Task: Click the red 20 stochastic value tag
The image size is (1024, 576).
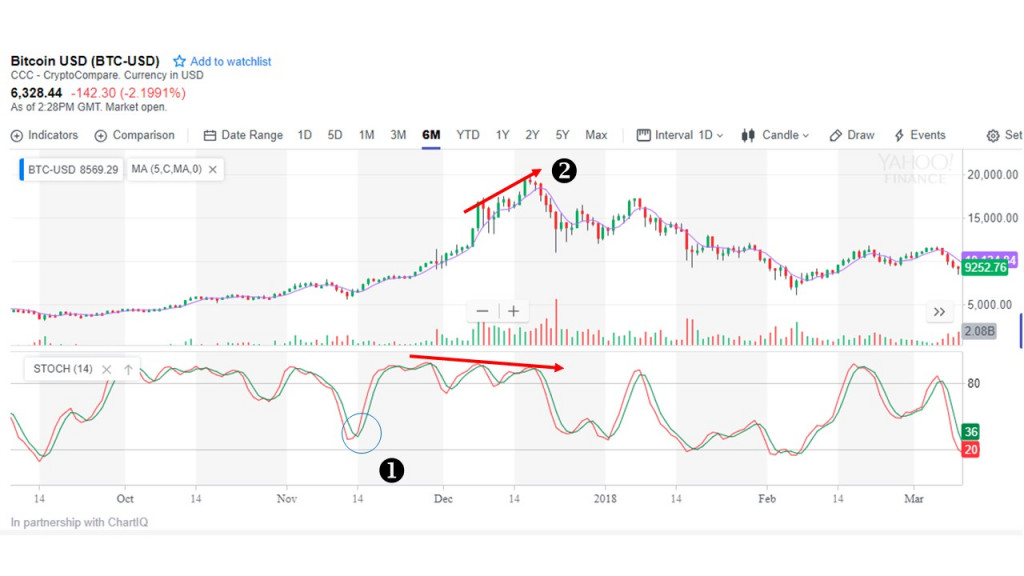Action: click(970, 449)
